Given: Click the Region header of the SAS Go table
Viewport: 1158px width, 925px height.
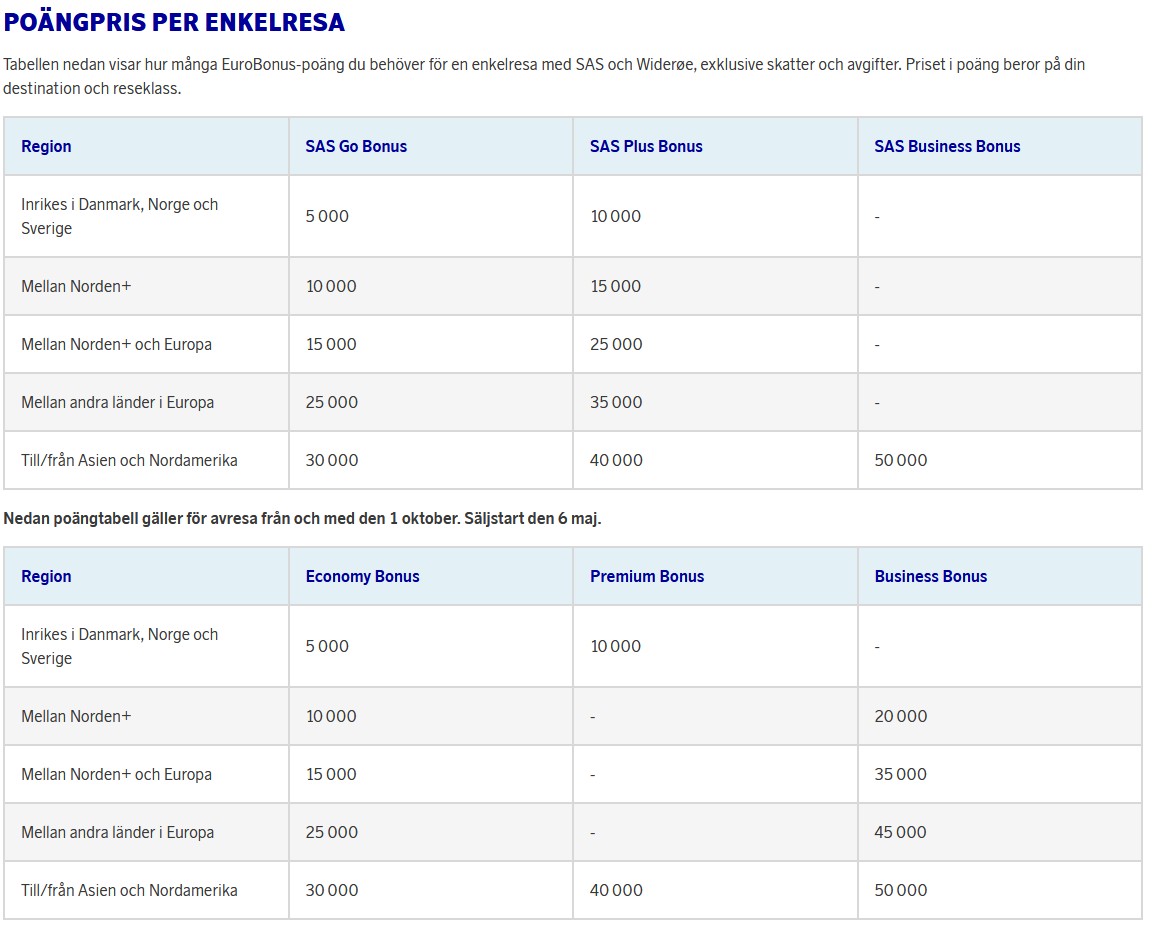Looking at the screenshot, I should click(x=46, y=146).
